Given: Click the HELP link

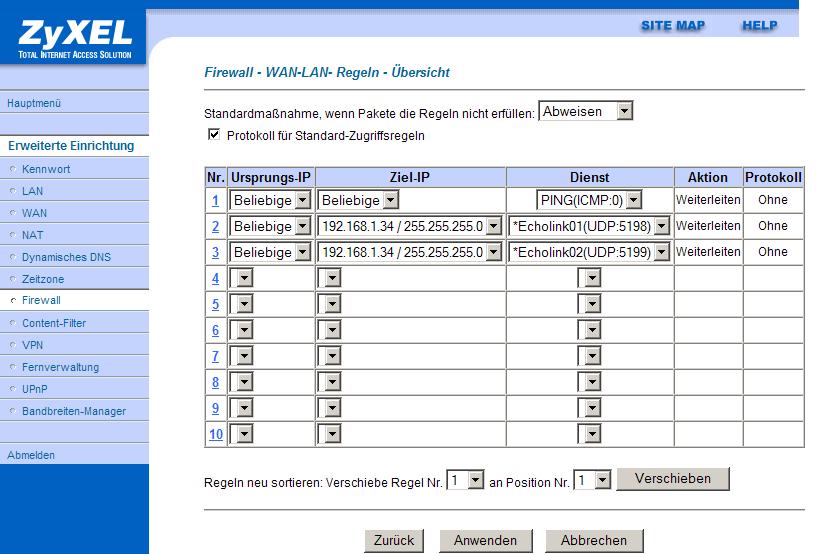Looking at the screenshot, I should [759, 26].
